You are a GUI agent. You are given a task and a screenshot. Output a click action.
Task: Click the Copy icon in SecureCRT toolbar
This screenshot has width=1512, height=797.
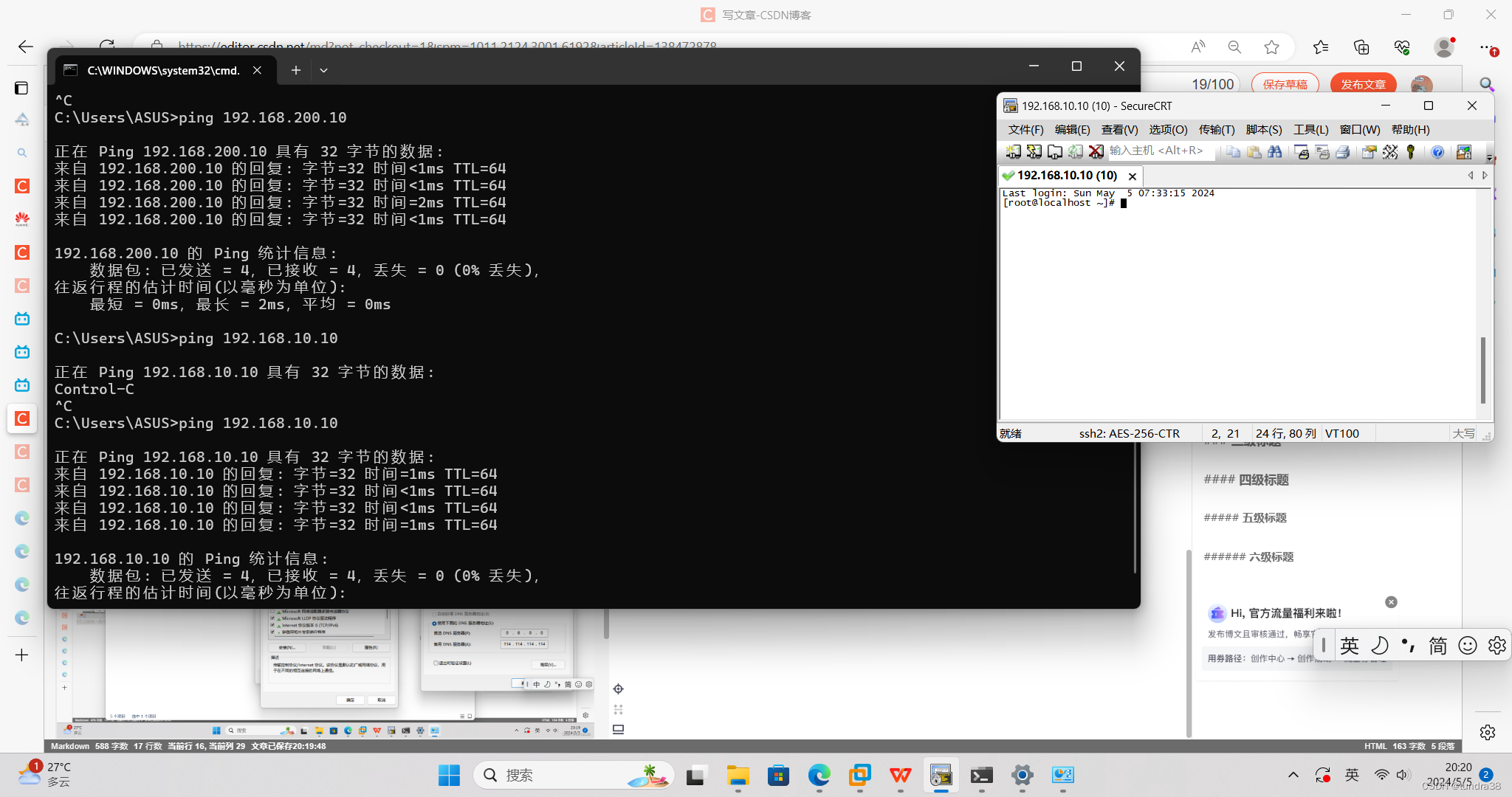1234,152
